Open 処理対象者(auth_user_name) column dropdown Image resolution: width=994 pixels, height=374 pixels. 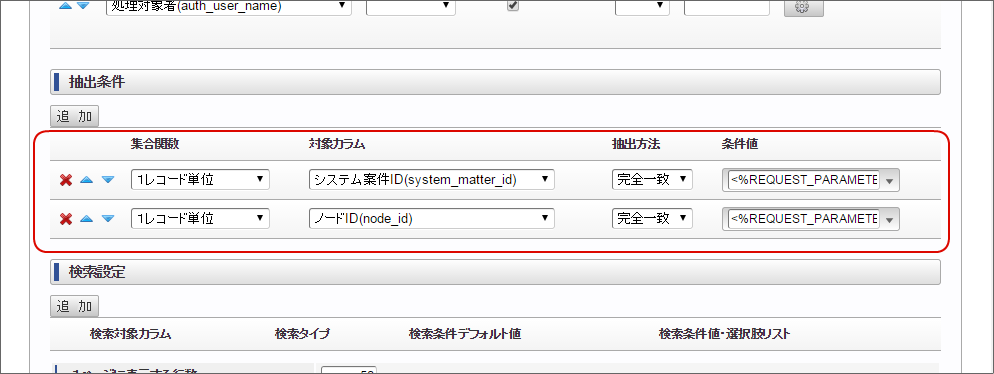click(229, 7)
